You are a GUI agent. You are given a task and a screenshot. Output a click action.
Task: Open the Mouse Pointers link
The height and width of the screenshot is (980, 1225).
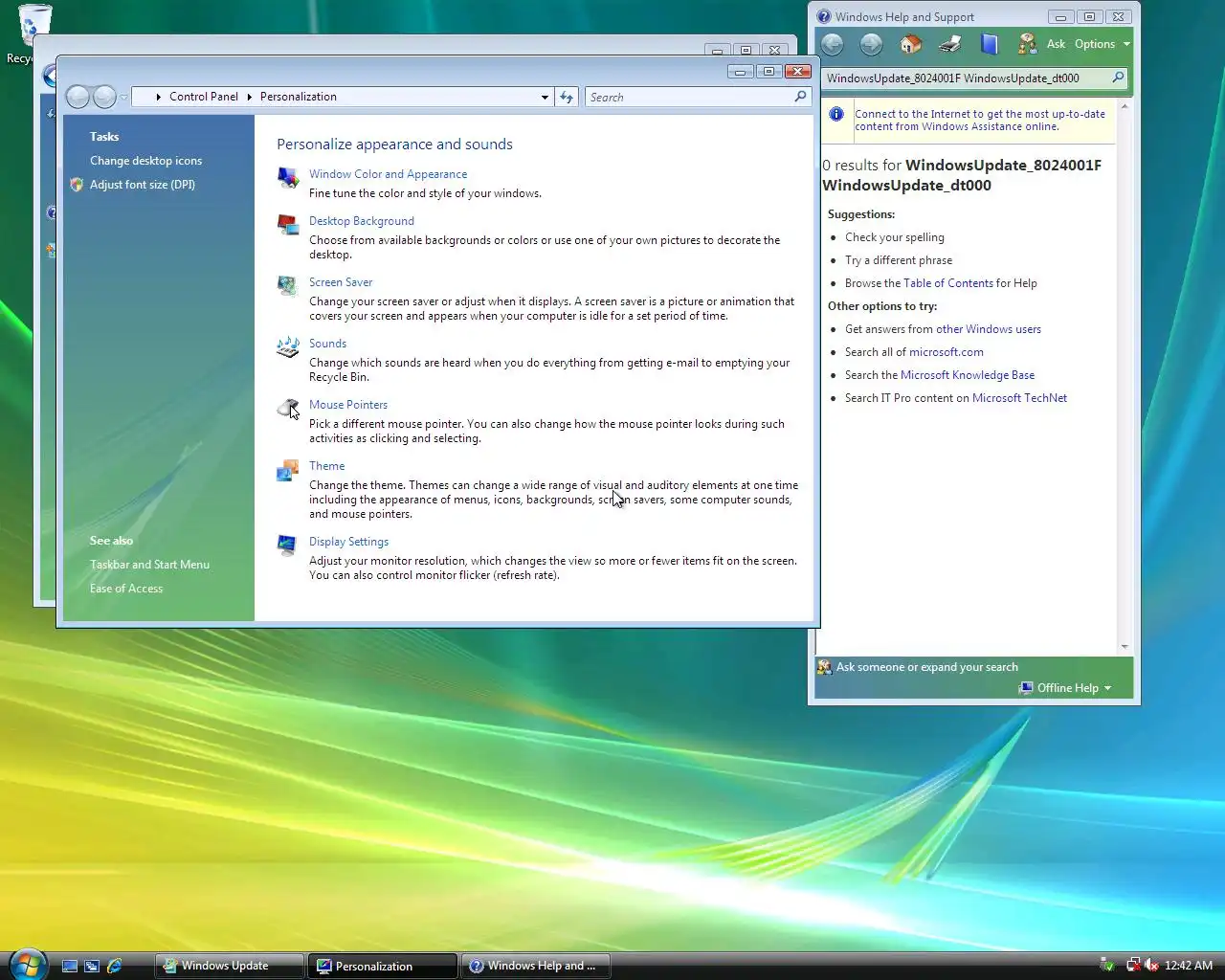[348, 405]
